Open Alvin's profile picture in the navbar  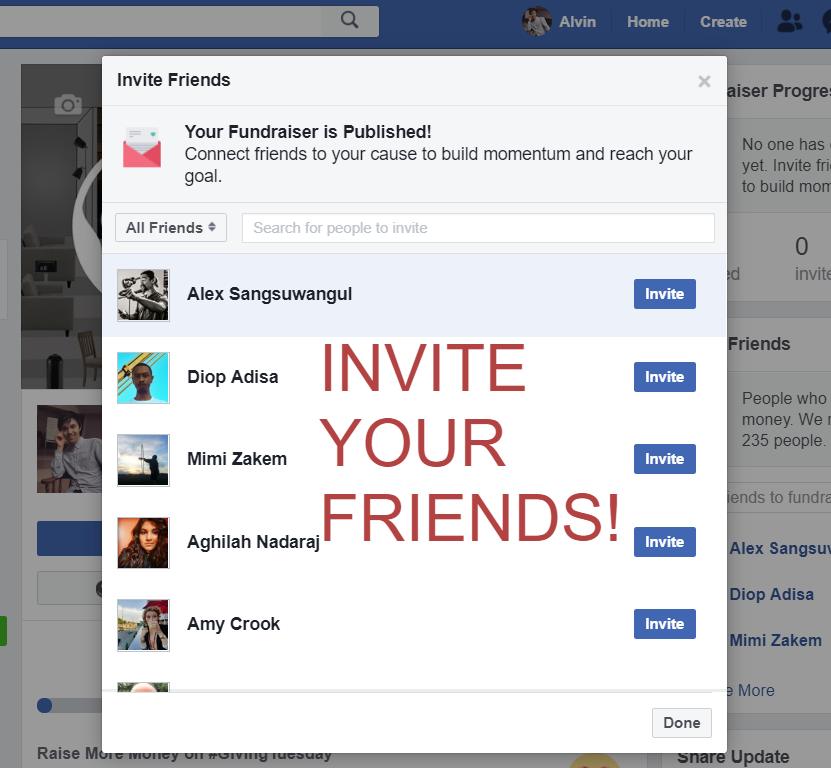536,22
